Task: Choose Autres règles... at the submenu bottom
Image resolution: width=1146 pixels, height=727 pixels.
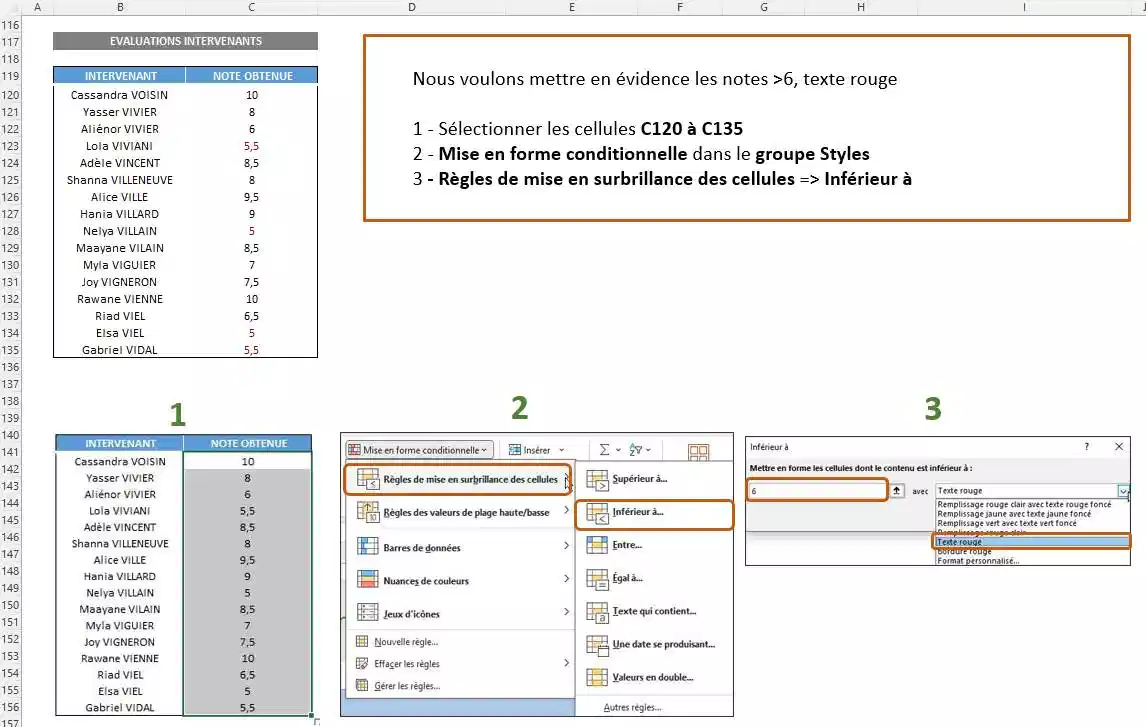Action: tap(632, 707)
